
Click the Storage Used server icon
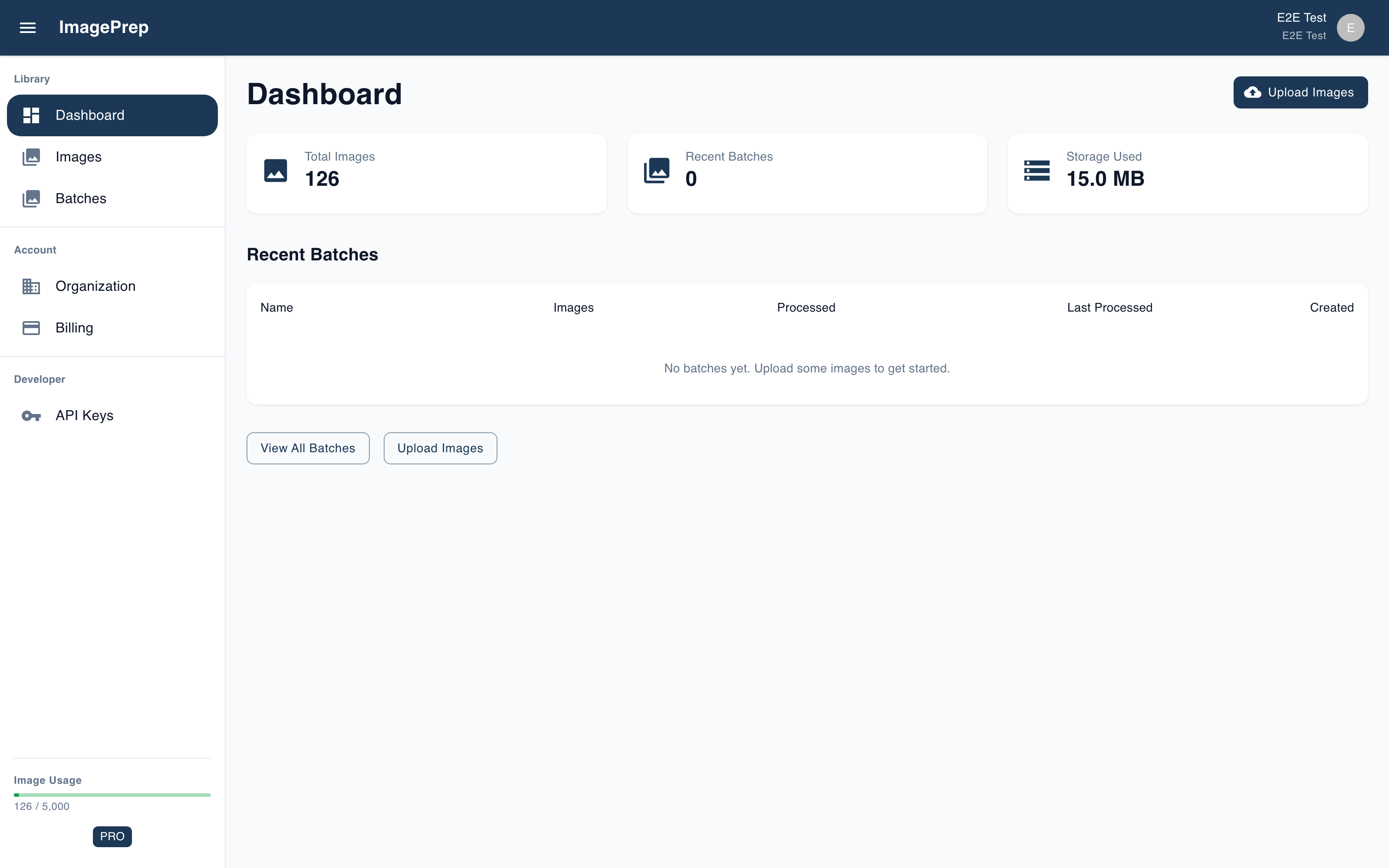(1037, 171)
